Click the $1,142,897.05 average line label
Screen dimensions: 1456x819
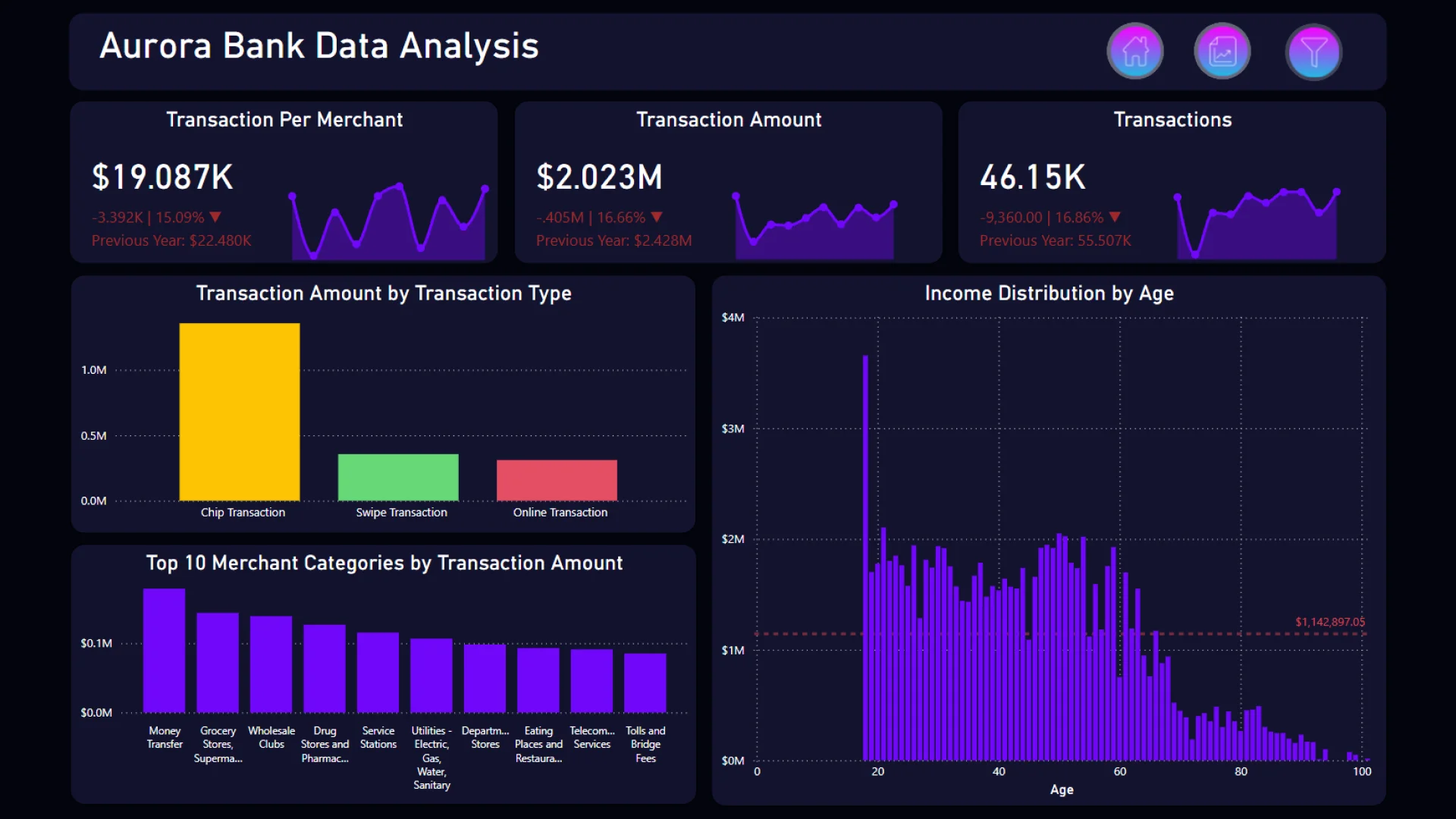coord(1329,622)
